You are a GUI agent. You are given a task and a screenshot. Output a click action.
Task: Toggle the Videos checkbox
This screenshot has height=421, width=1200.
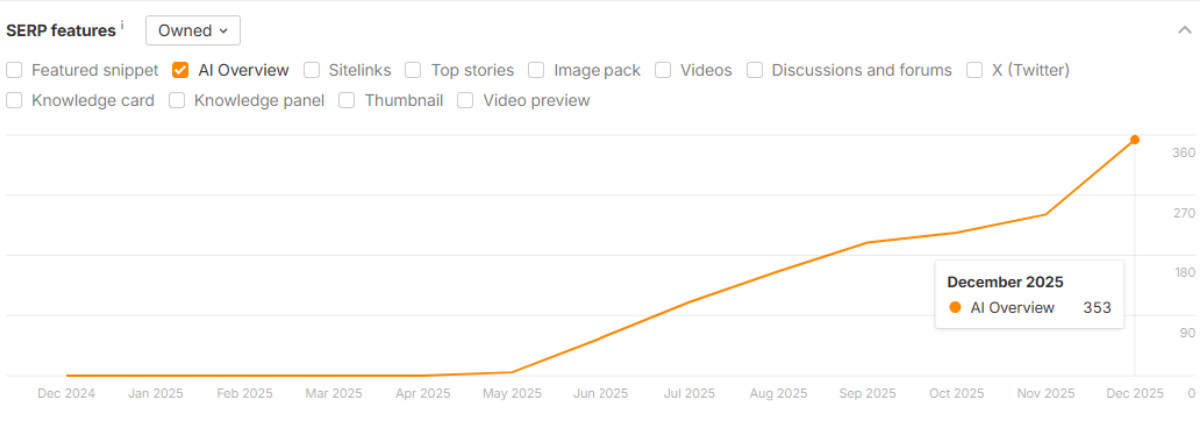pyautogui.click(x=663, y=70)
